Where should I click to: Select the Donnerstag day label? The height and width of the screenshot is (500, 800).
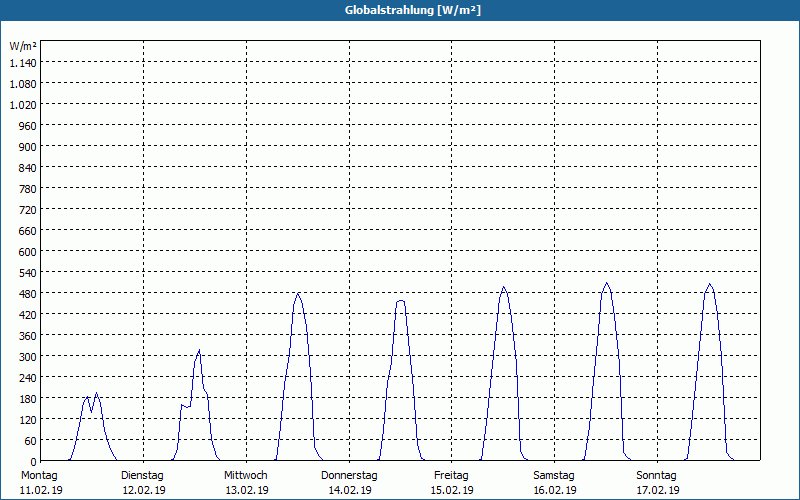click(349, 476)
